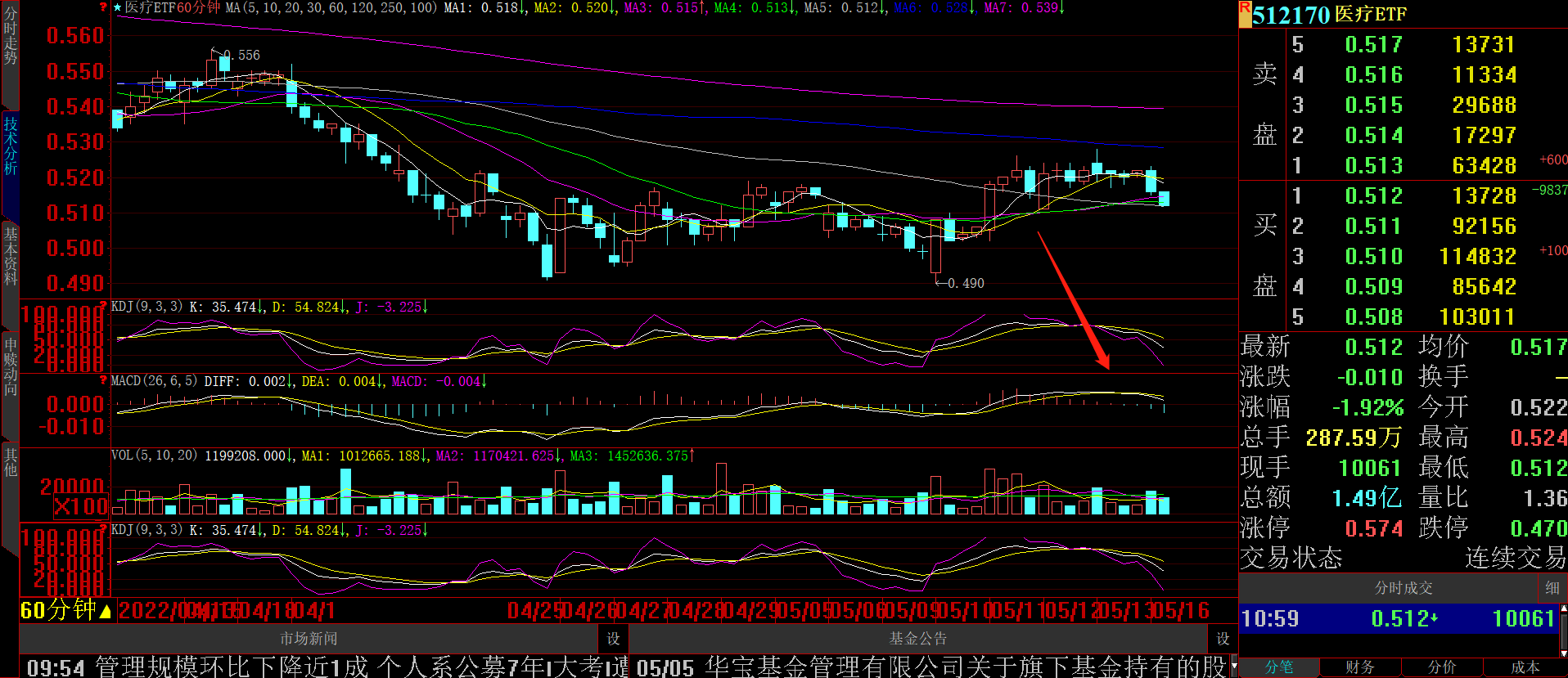Open the 申赎动向 side tab
This screenshot has height=678, width=1568.
[10, 367]
